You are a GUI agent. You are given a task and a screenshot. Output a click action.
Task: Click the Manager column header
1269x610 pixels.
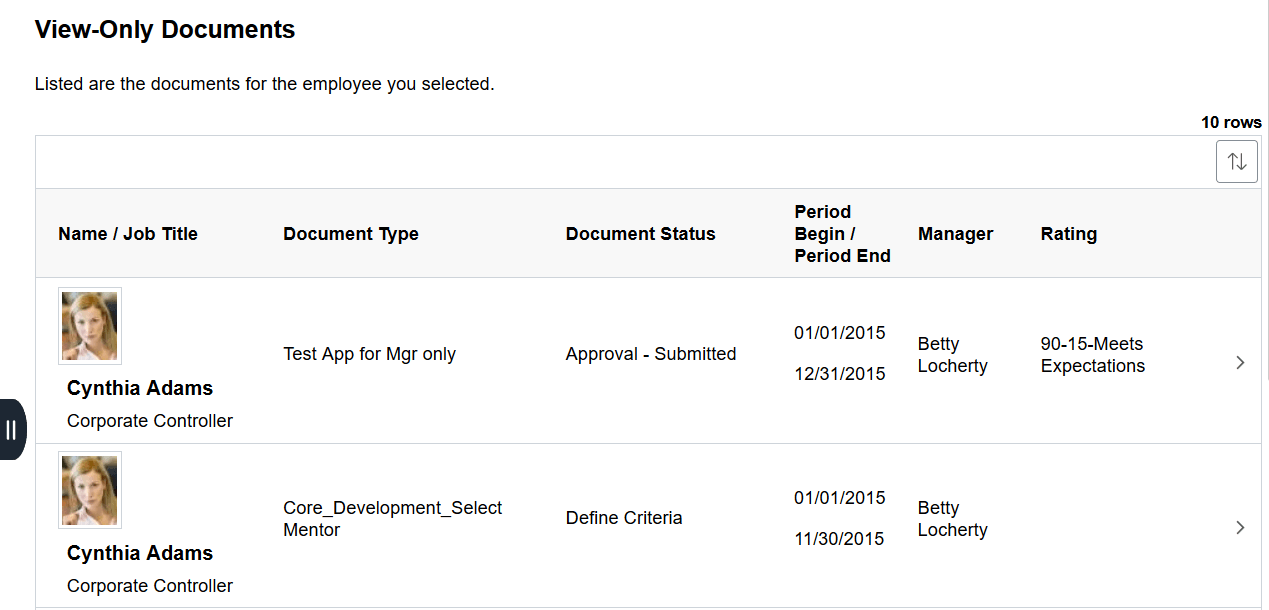point(955,233)
